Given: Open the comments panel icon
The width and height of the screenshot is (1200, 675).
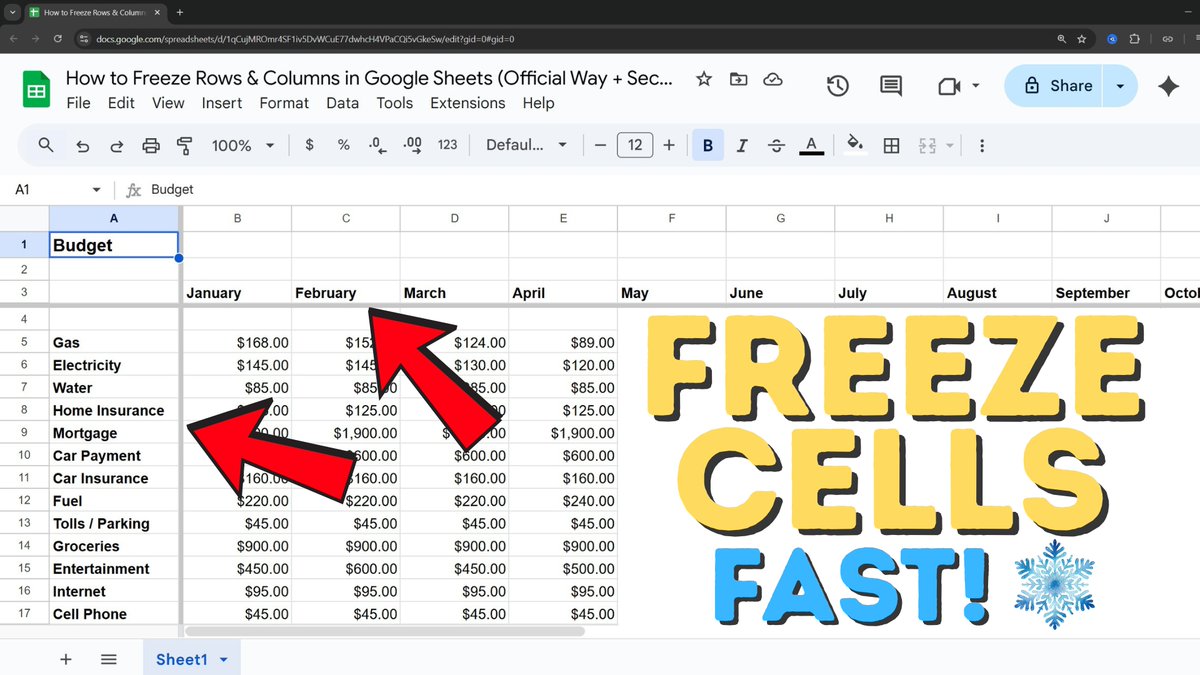Looking at the screenshot, I should (x=891, y=86).
